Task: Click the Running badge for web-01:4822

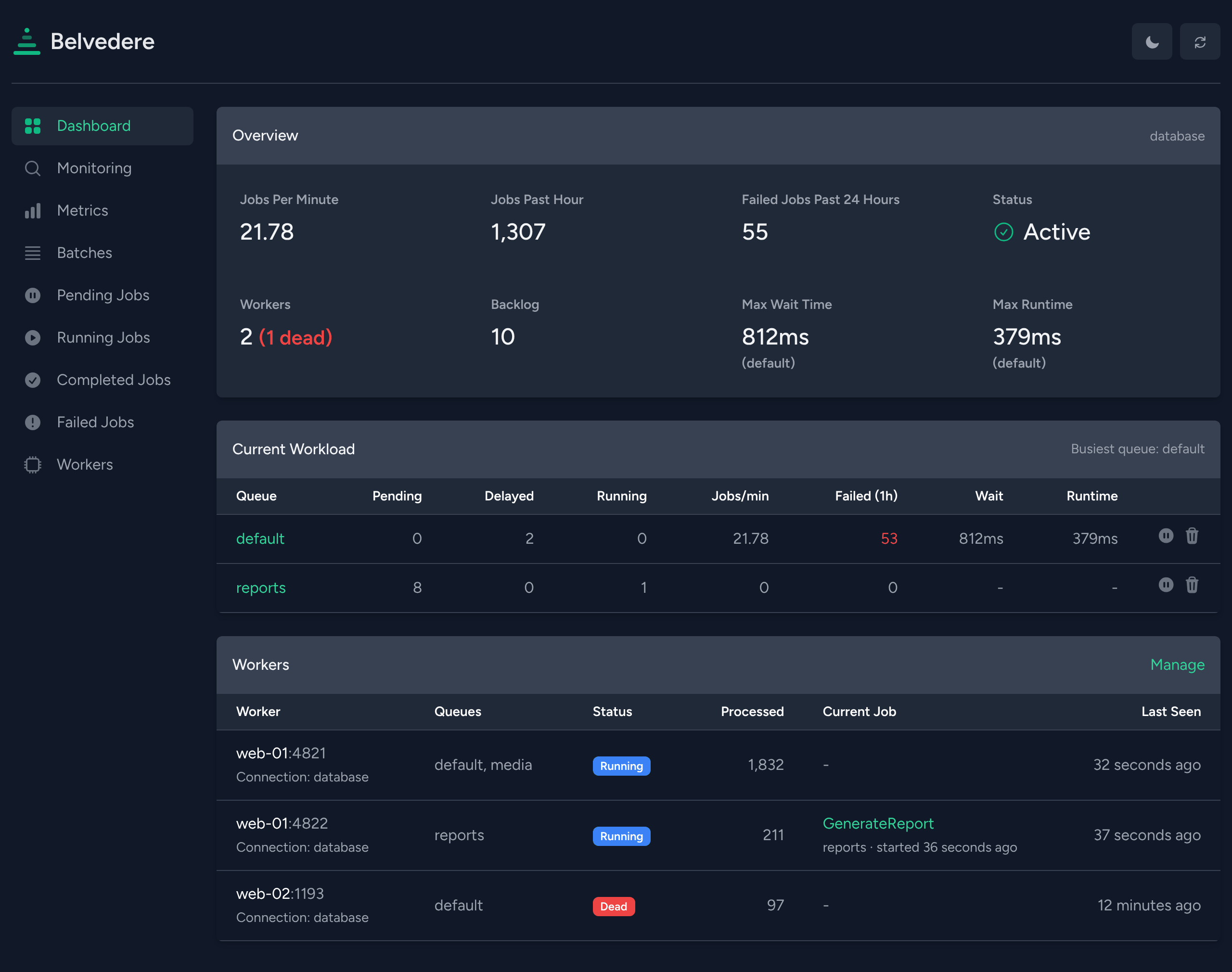Action: point(621,836)
